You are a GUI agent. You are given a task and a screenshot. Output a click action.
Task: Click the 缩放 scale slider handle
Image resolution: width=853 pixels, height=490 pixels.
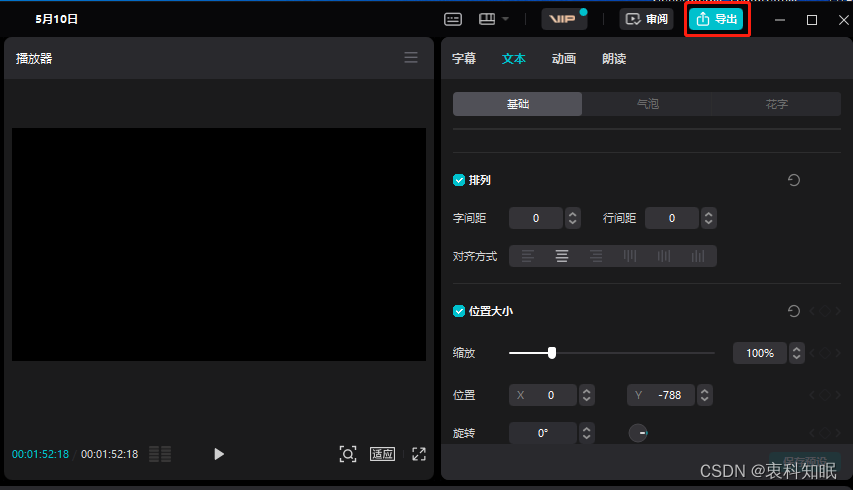coord(552,352)
